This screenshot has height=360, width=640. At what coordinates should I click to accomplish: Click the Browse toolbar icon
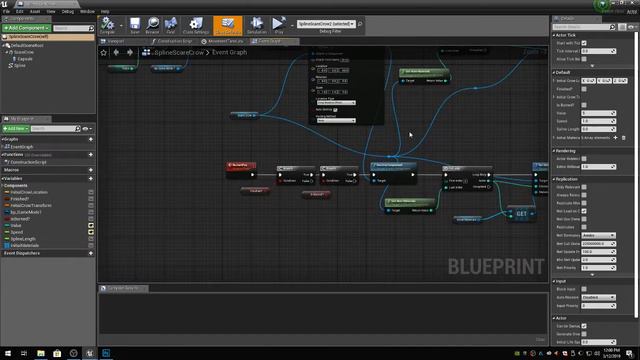point(153,25)
